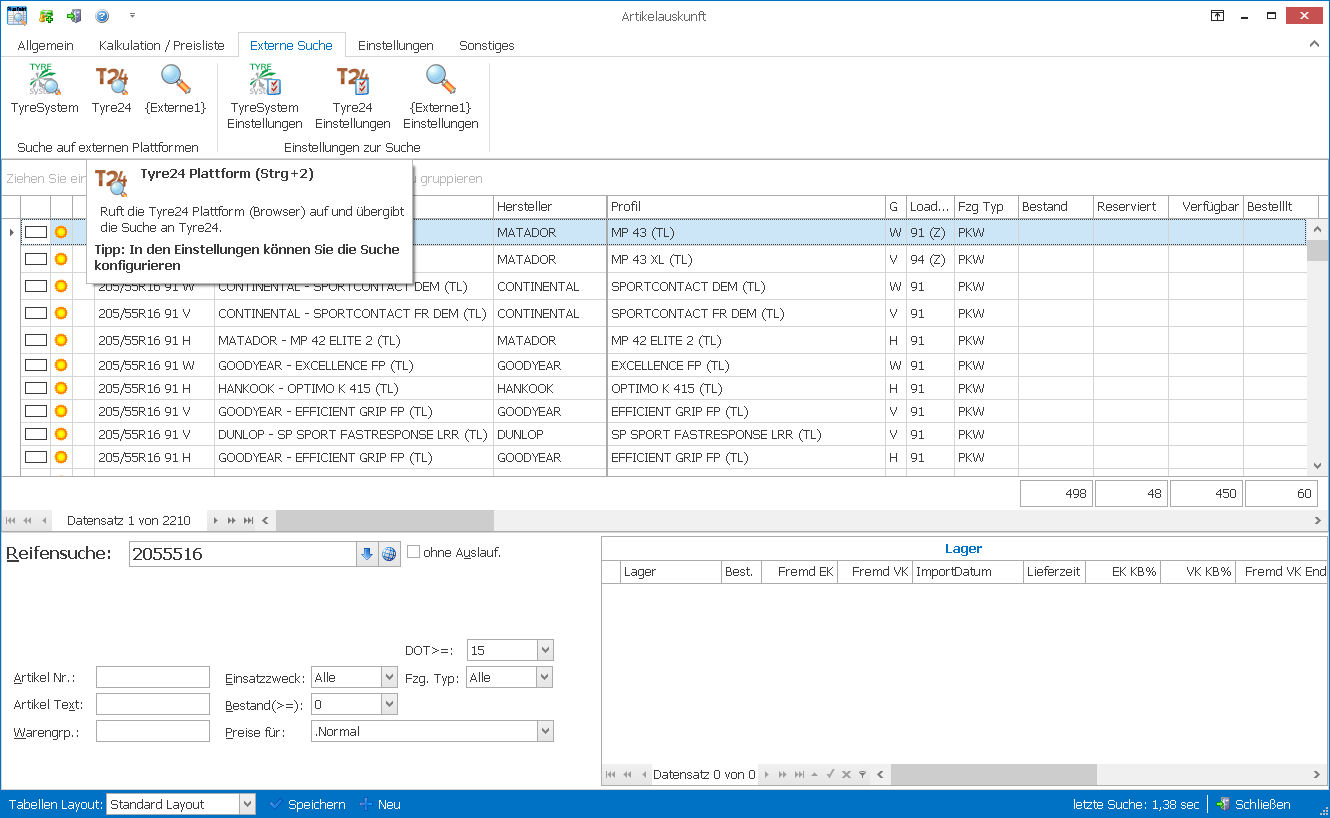Open the Bestand(>=) dropdown

390,705
